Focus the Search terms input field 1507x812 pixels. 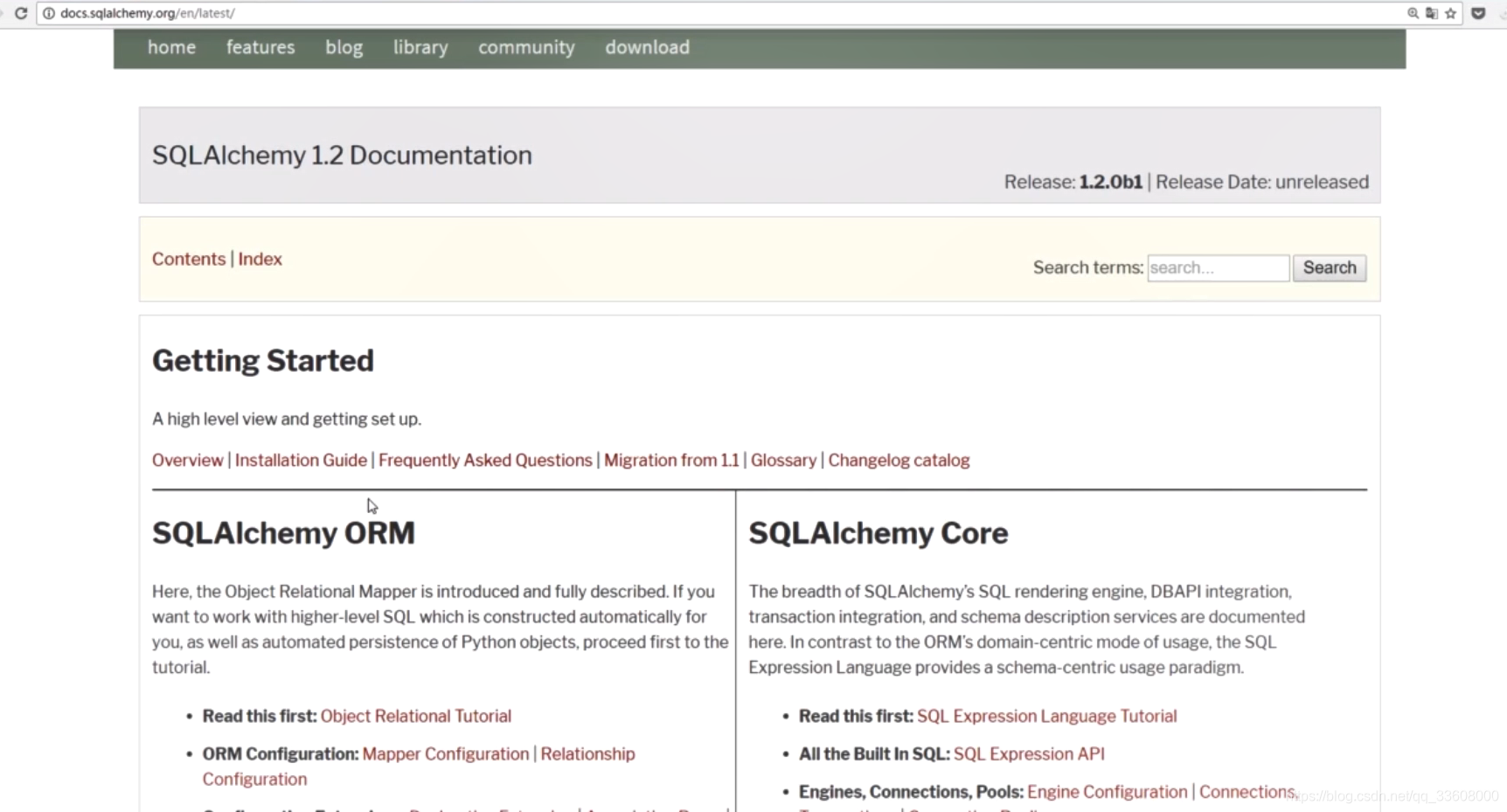coord(1218,267)
